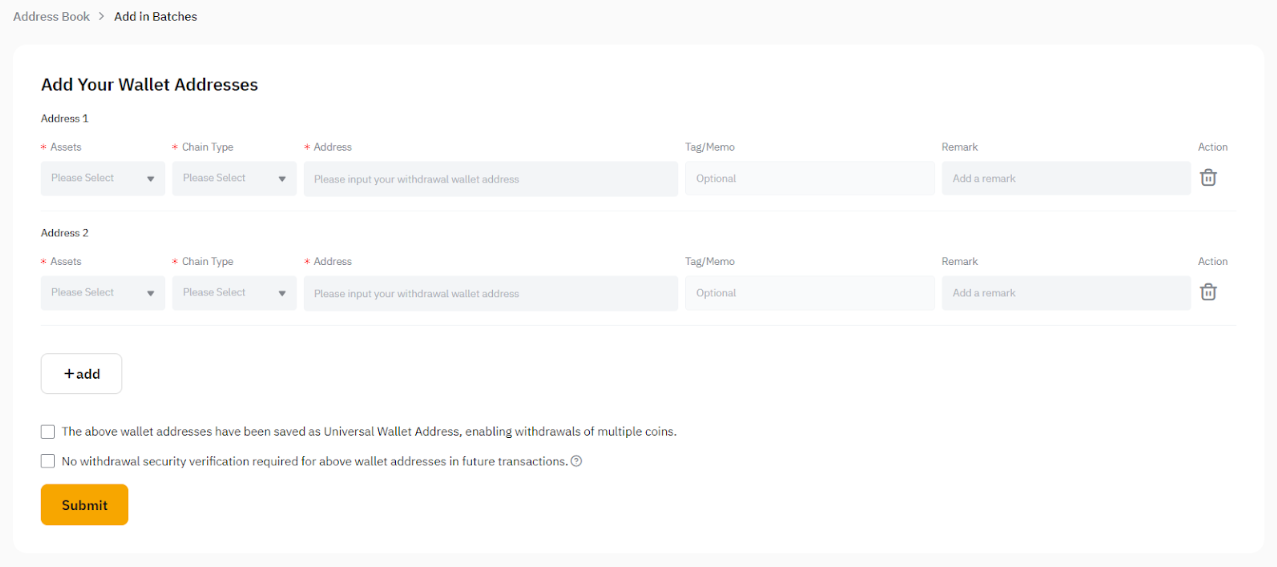Expand the Assets dropdown for Address 2
Screen dimensions: 1277x567
click(103, 292)
